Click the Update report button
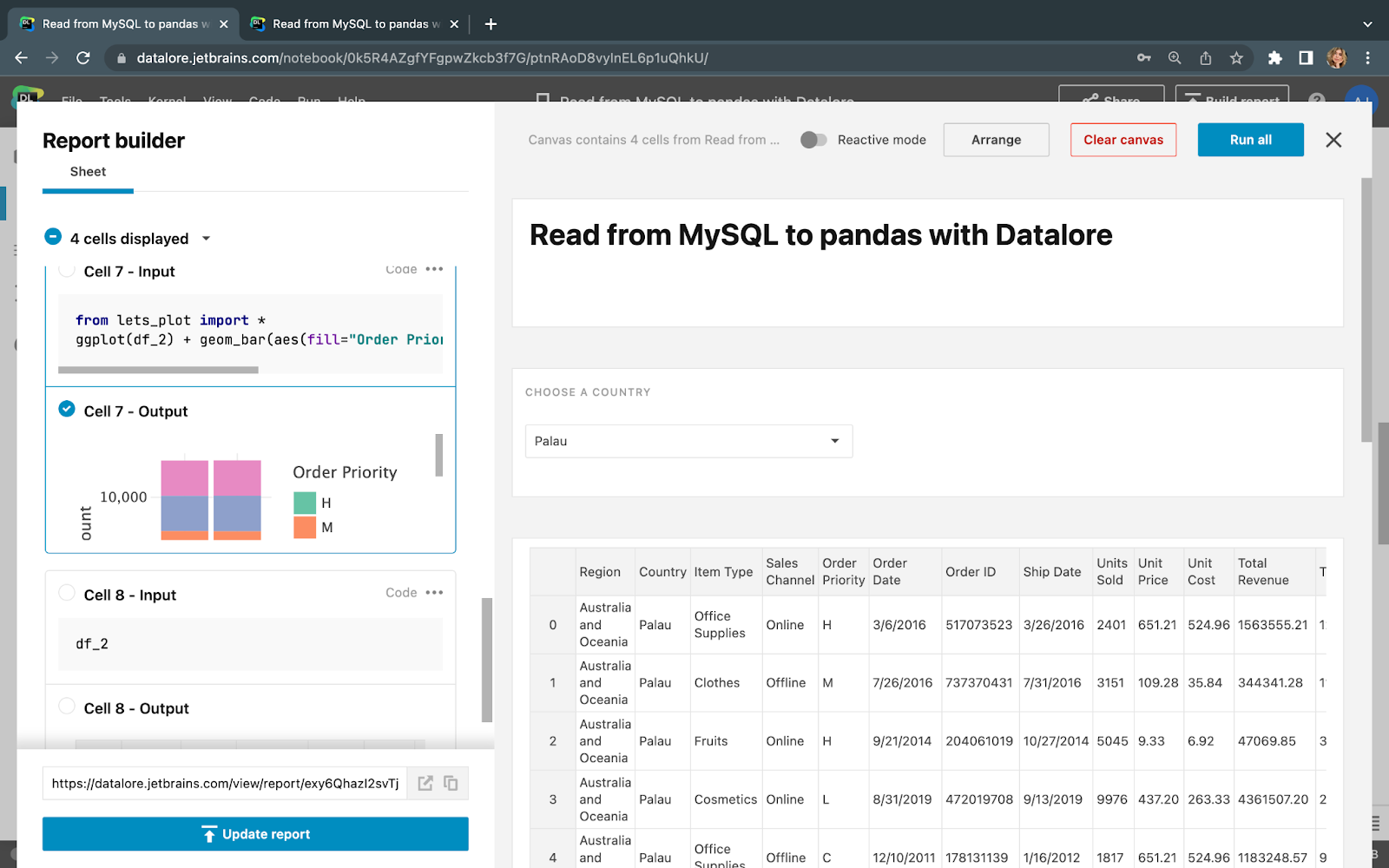 point(255,834)
